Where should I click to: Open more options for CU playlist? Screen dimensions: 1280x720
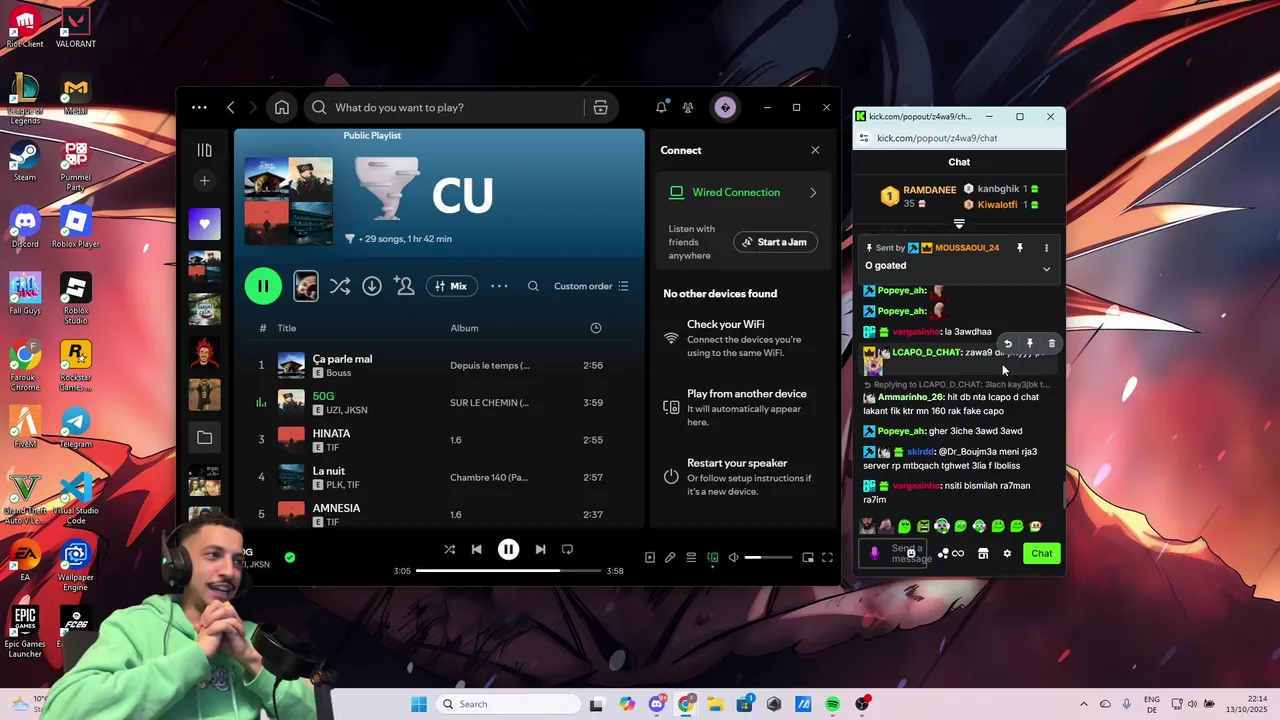(x=499, y=286)
